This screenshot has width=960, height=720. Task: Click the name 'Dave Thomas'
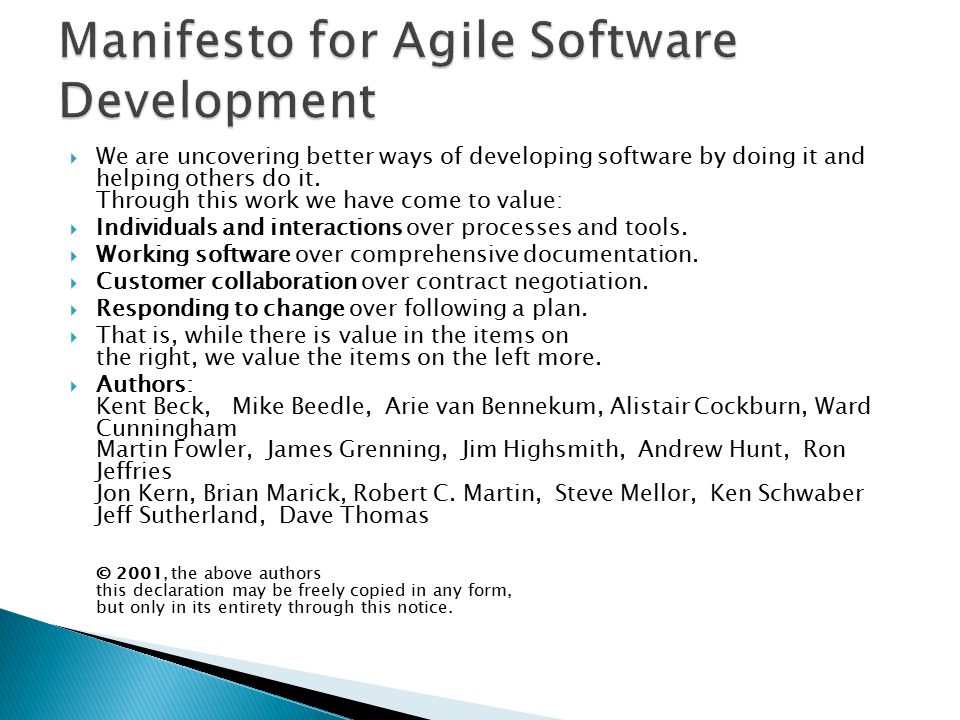click(x=354, y=516)
